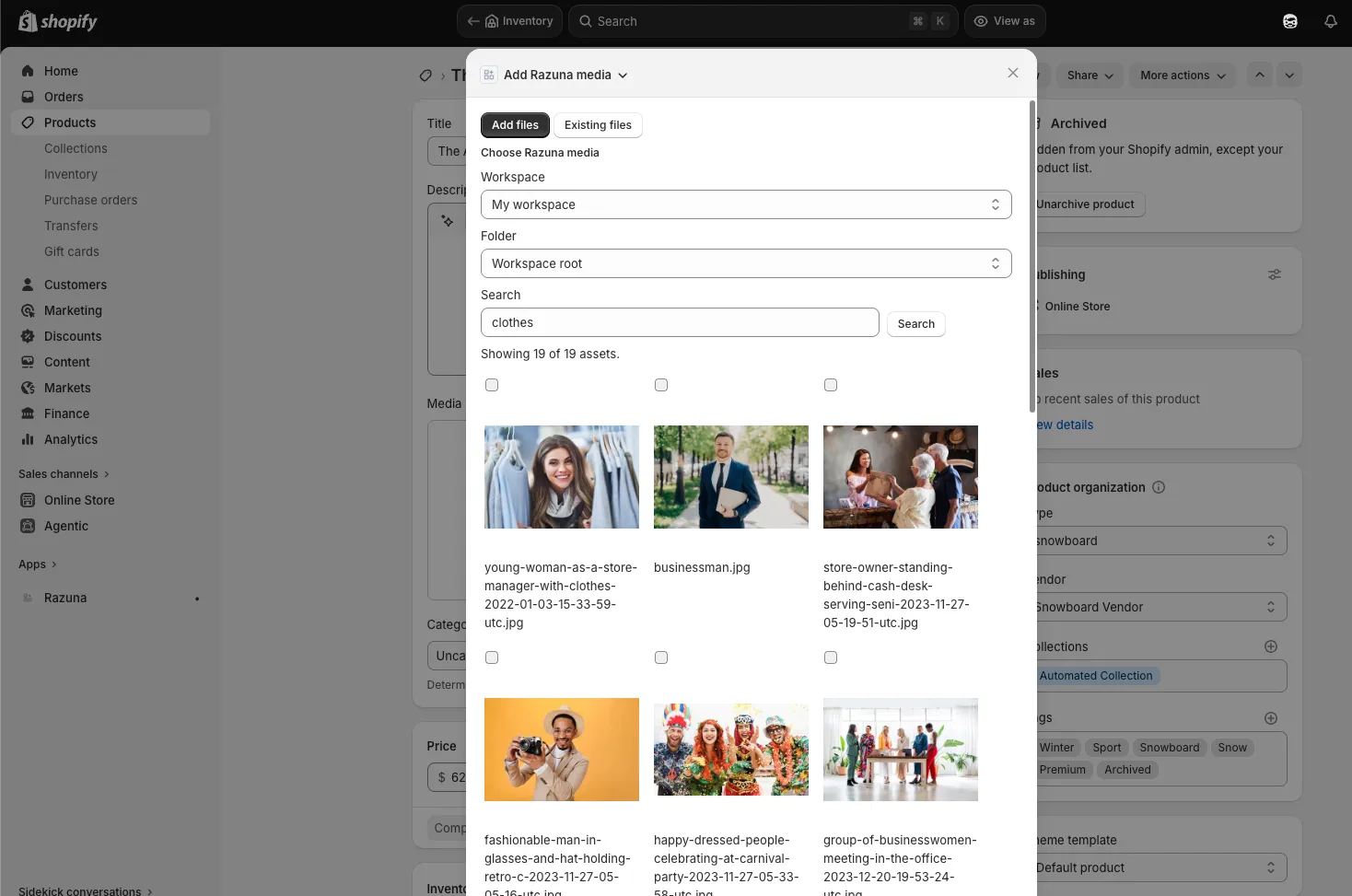Open the Workspace dropdown
This screenshot has width=1352, height=896.
746,204
